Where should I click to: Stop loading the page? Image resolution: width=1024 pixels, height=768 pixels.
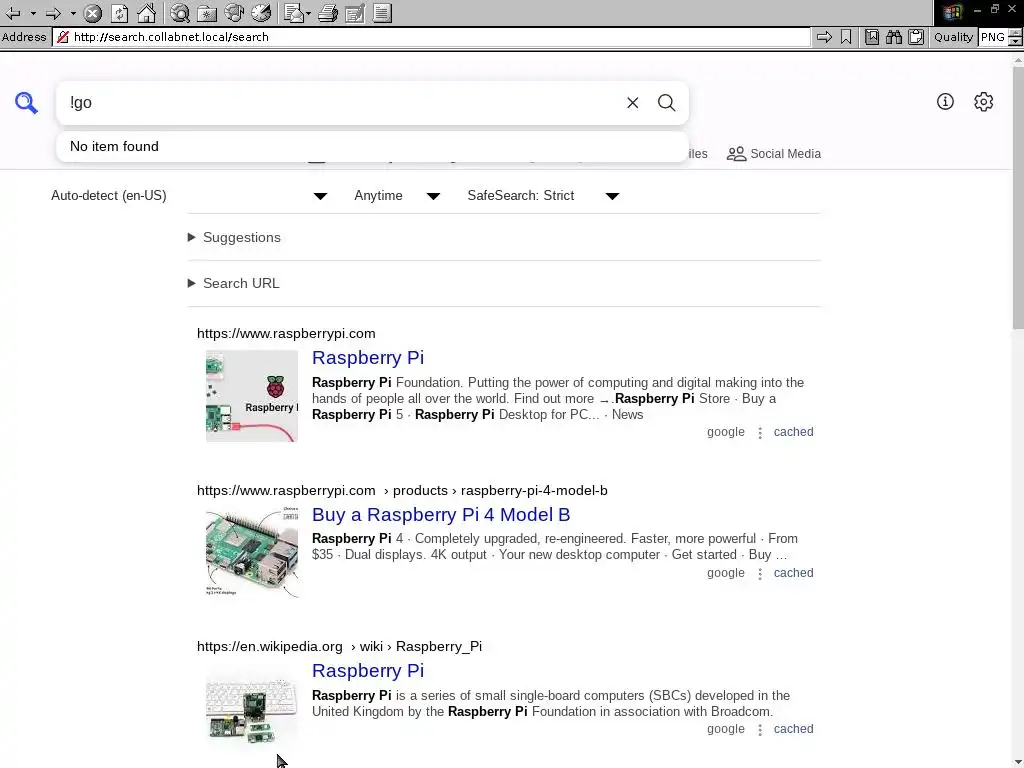(x=93, y=13)
